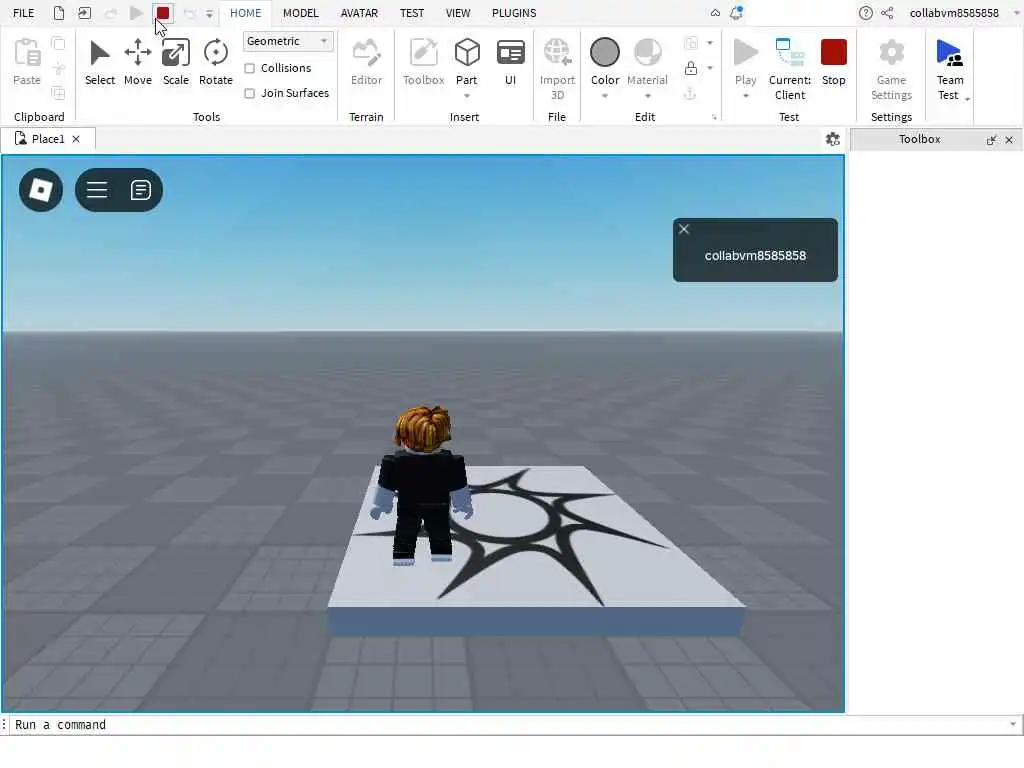Click the Paste clipboard icon

click(27, 54)
